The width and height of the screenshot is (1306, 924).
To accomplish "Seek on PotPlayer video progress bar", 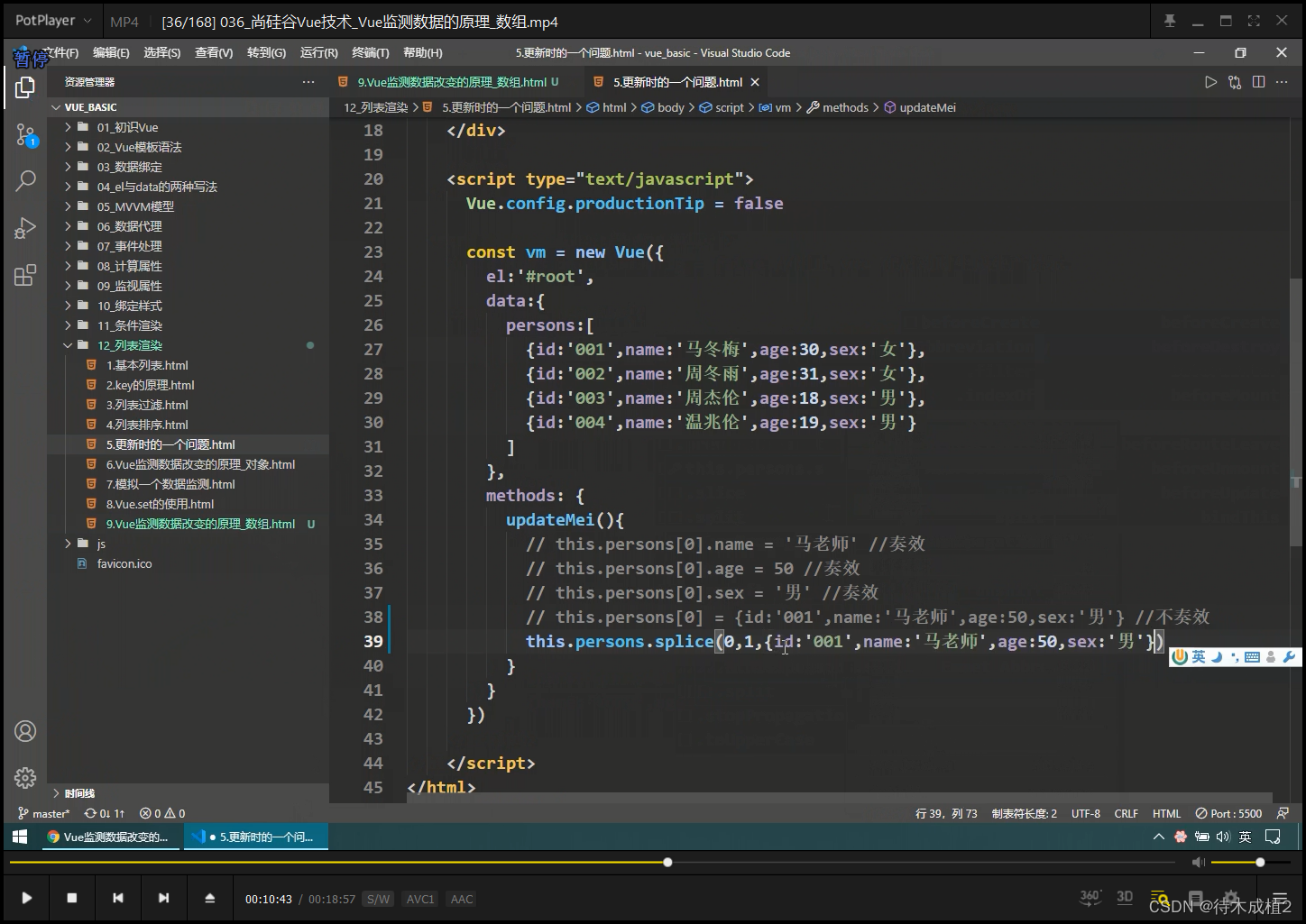I will [593, 863].
